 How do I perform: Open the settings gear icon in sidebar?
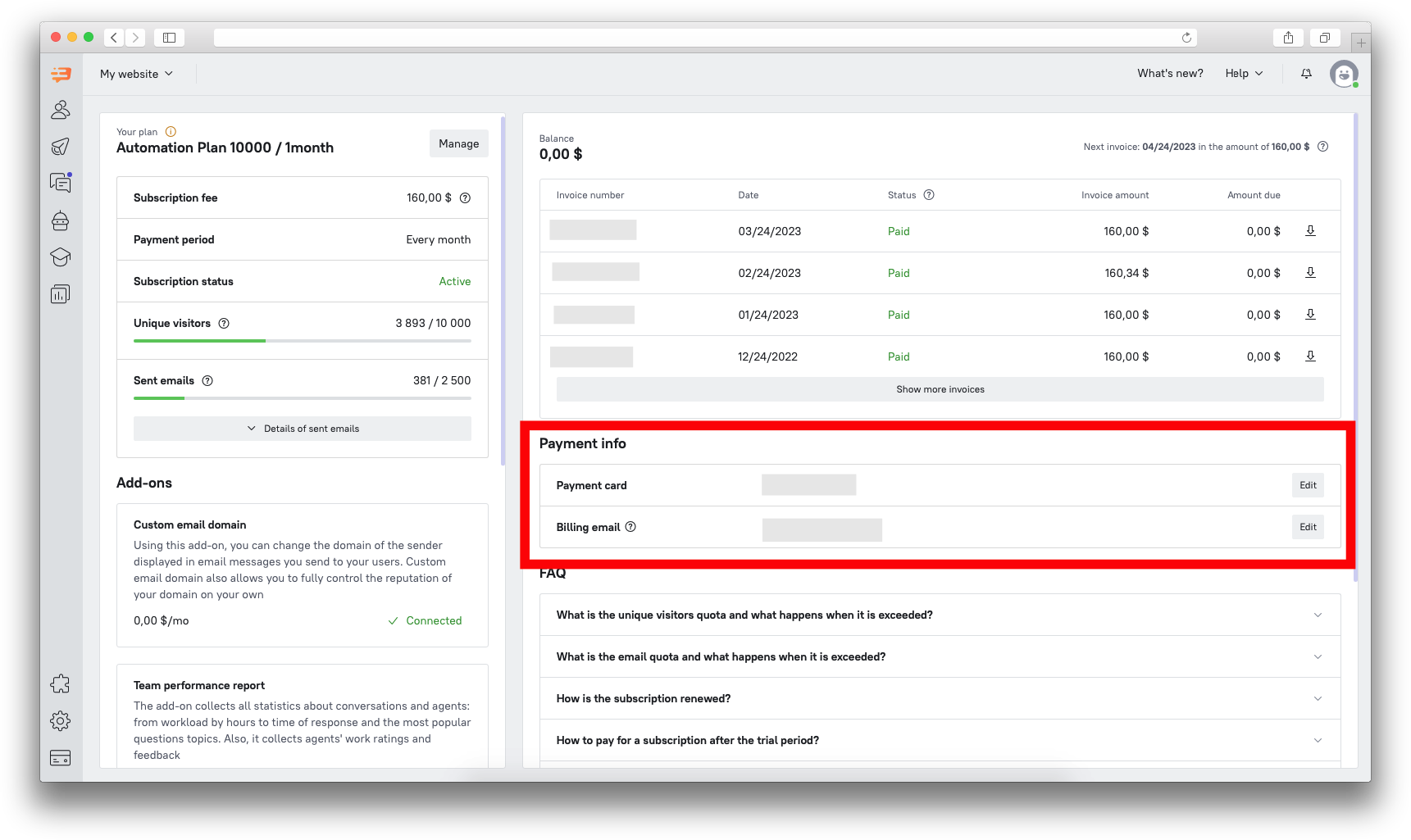pos(61,721)
